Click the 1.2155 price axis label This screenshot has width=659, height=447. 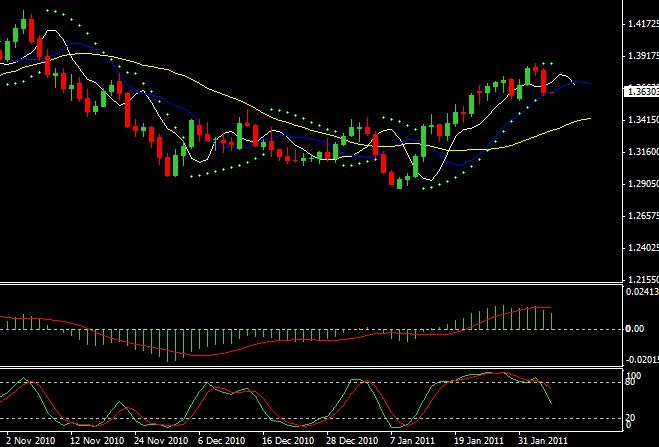(x=643, y=279)
